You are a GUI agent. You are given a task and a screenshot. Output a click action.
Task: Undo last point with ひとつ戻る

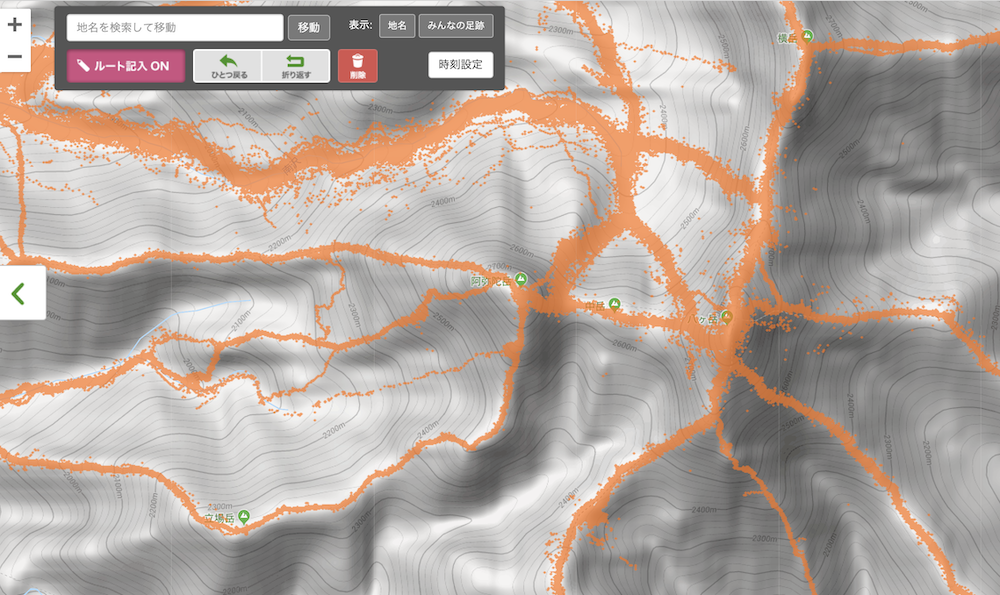pos(228,66)
